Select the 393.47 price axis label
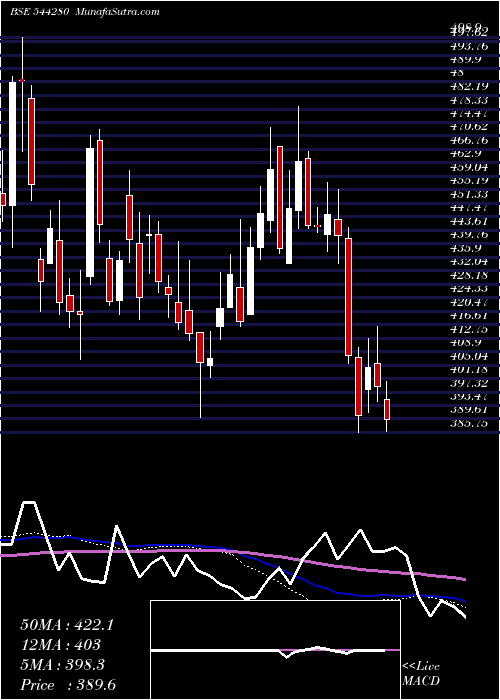The height and width of the screenshot is (700, 500). (x=469, y=397)
